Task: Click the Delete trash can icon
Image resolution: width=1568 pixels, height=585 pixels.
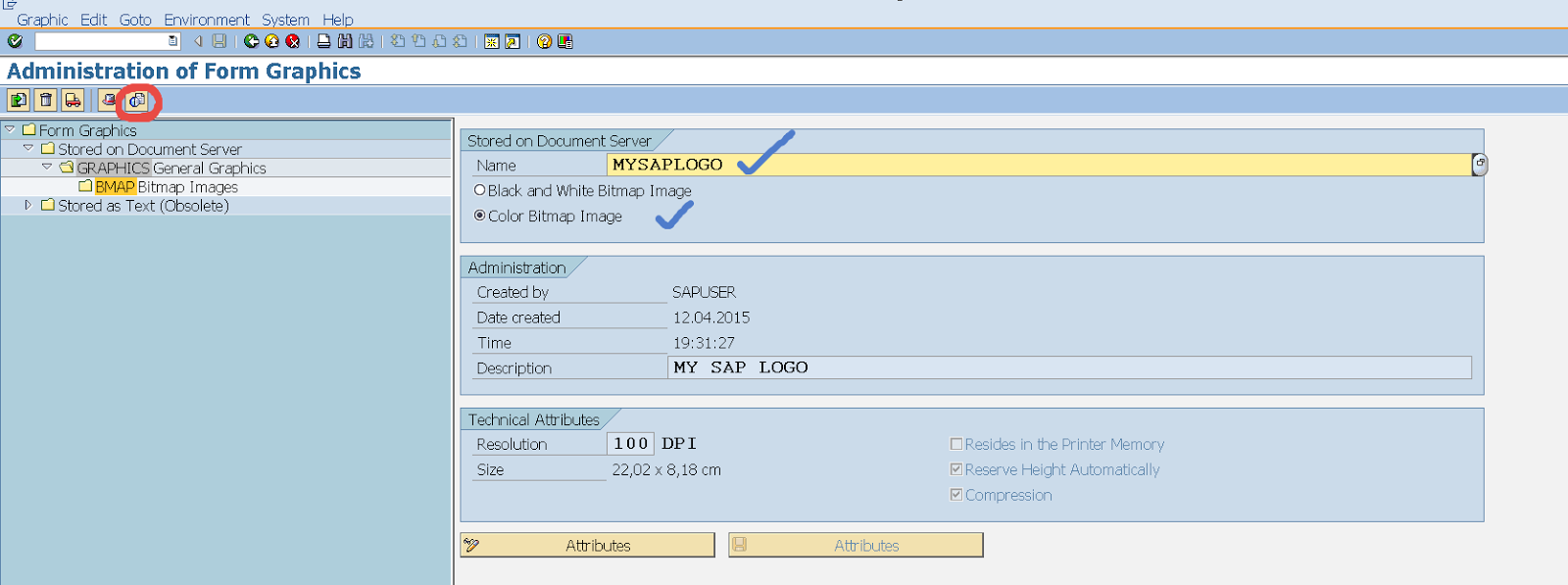Action: tap(46, 100)
